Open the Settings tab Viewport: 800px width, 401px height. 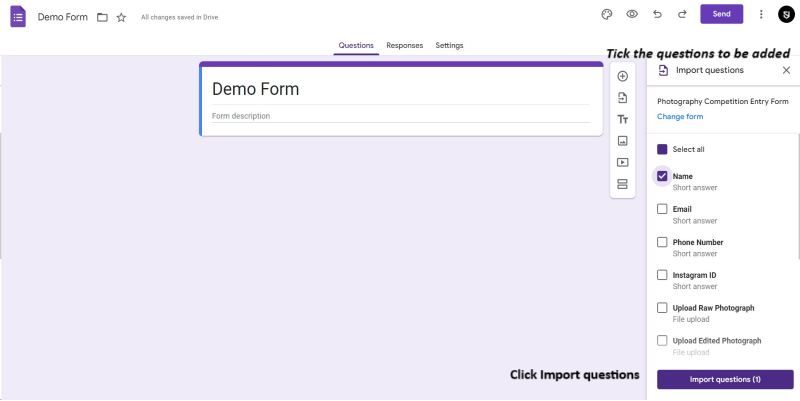[x=449, y=45]
